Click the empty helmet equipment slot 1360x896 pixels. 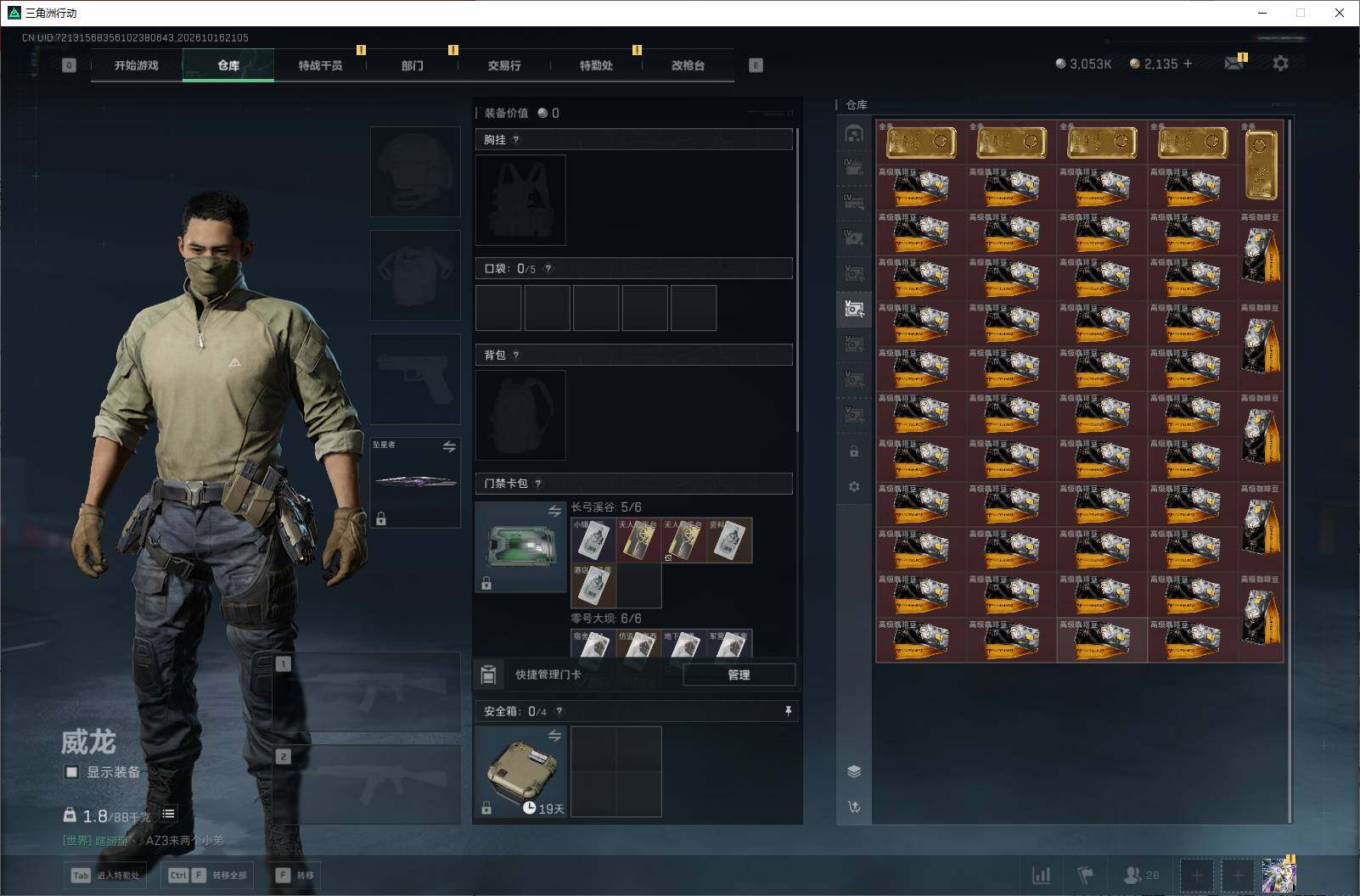tap(415, 171)
